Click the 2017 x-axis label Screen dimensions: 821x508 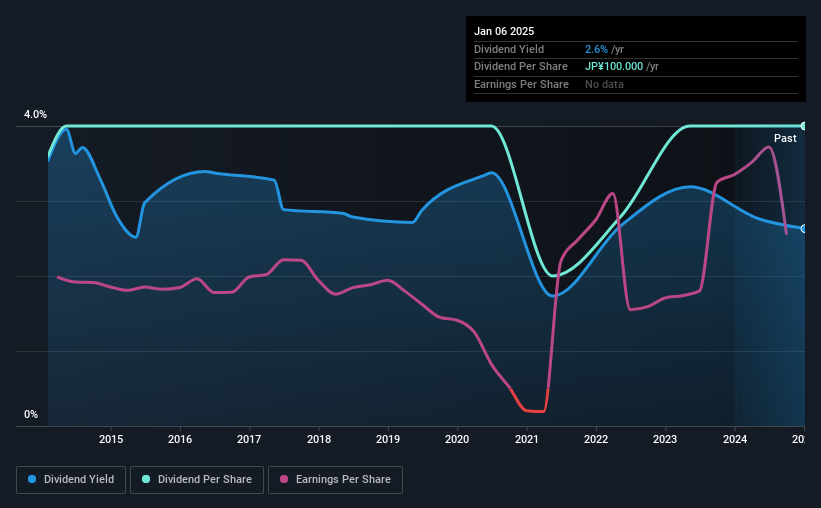[x=249, y=439]
